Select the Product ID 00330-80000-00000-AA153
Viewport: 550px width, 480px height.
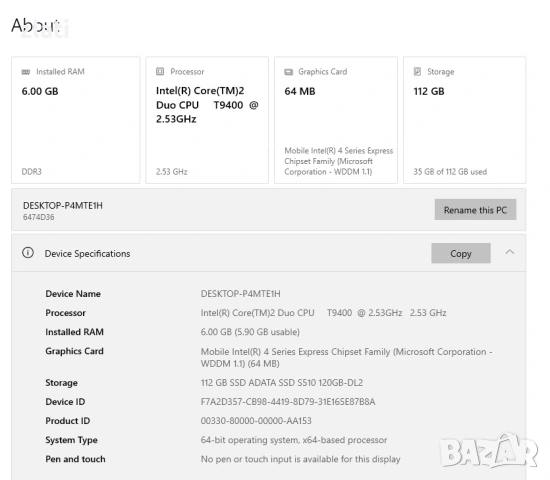[256, 421]
